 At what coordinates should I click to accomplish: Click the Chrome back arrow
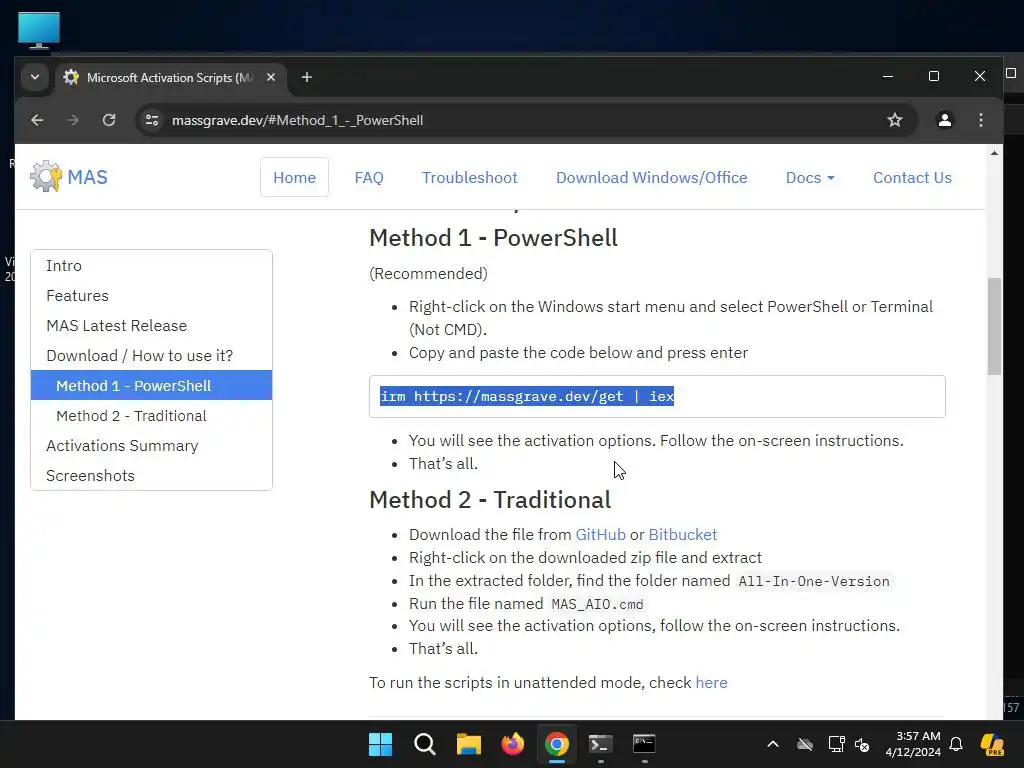click(37, 120)
